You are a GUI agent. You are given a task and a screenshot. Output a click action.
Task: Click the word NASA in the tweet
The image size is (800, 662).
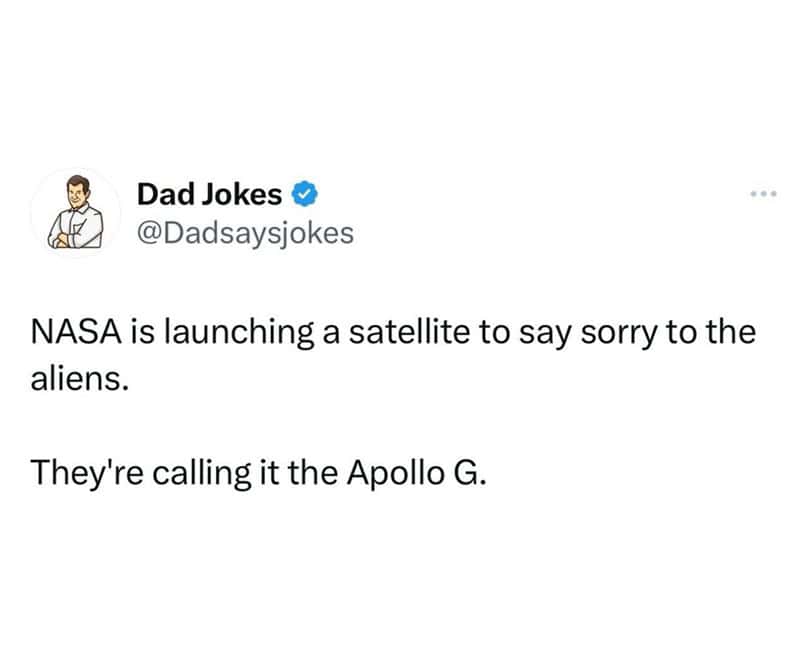[77, 332]
